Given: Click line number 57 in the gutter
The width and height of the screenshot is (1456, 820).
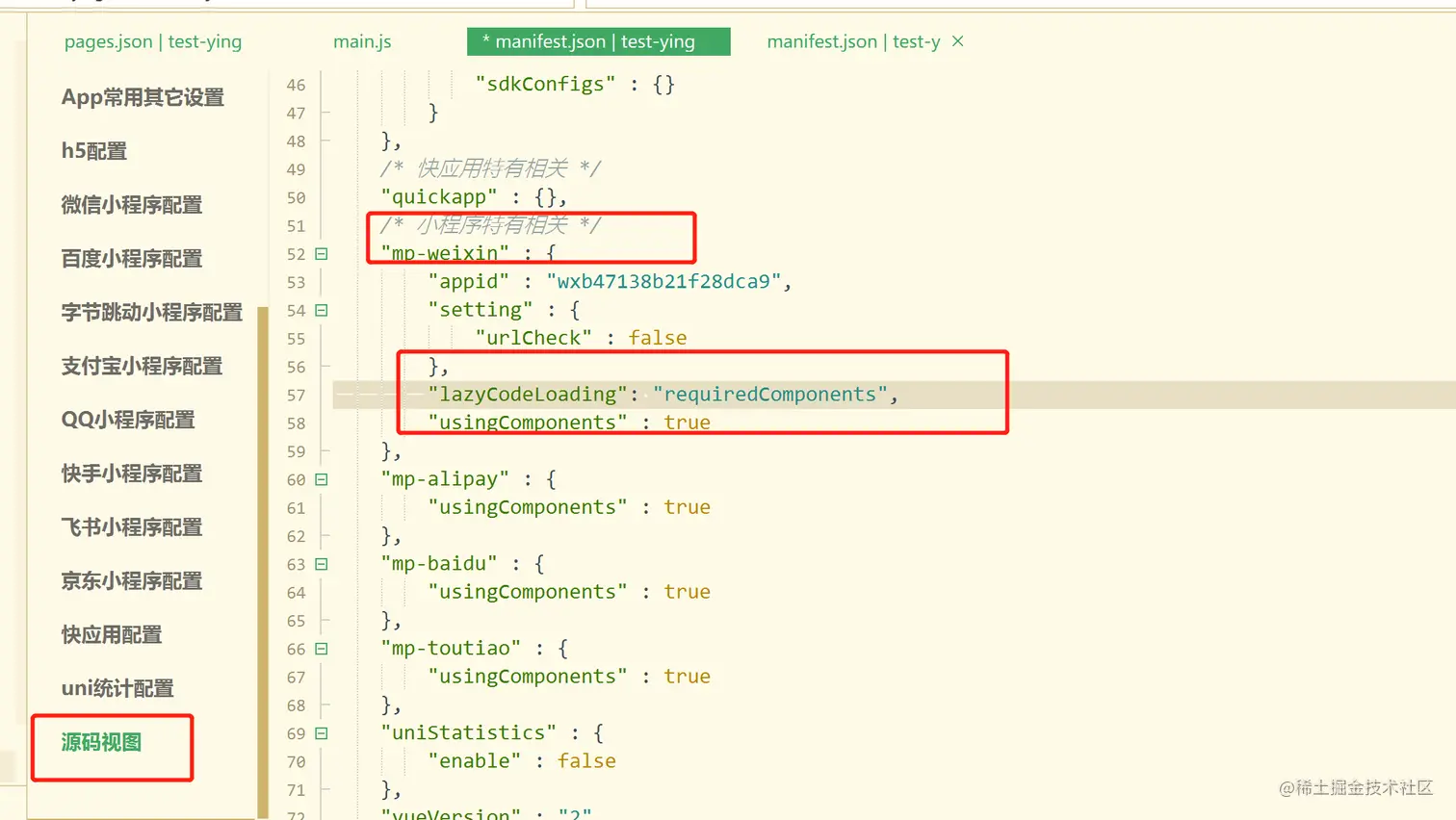Looking at the screenshot, I should pos(296,396).
